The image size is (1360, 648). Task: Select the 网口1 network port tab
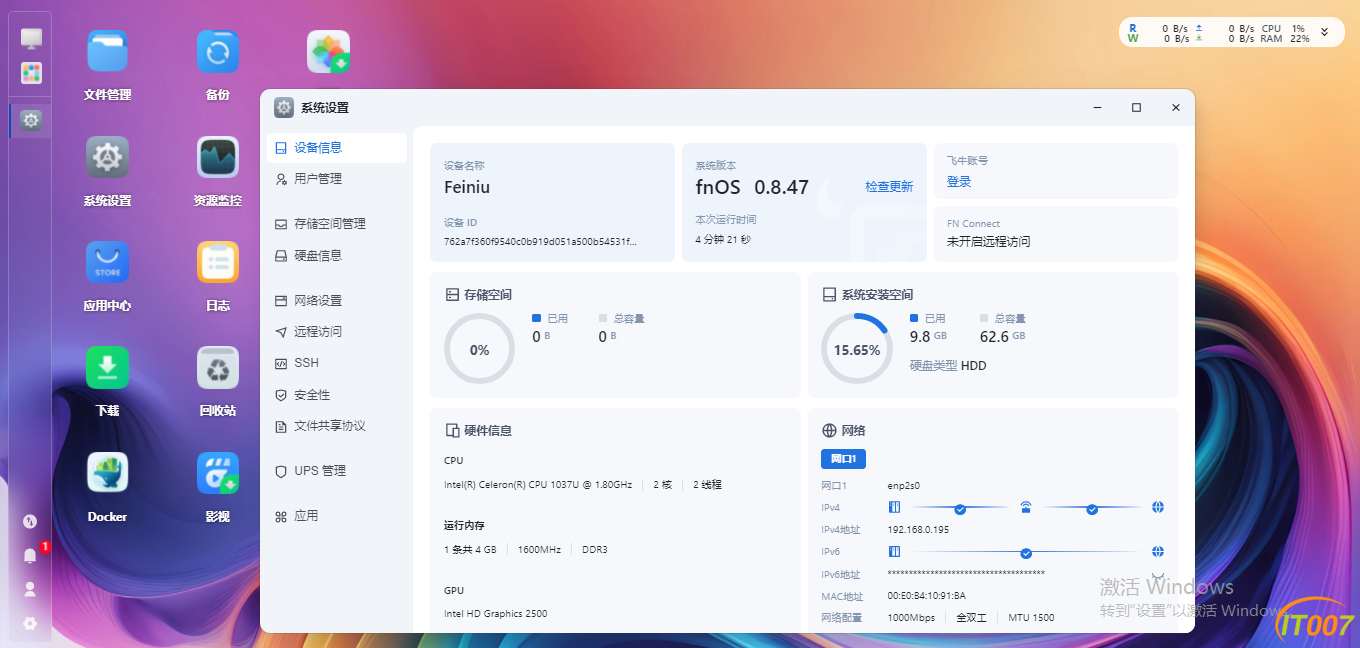843,459
